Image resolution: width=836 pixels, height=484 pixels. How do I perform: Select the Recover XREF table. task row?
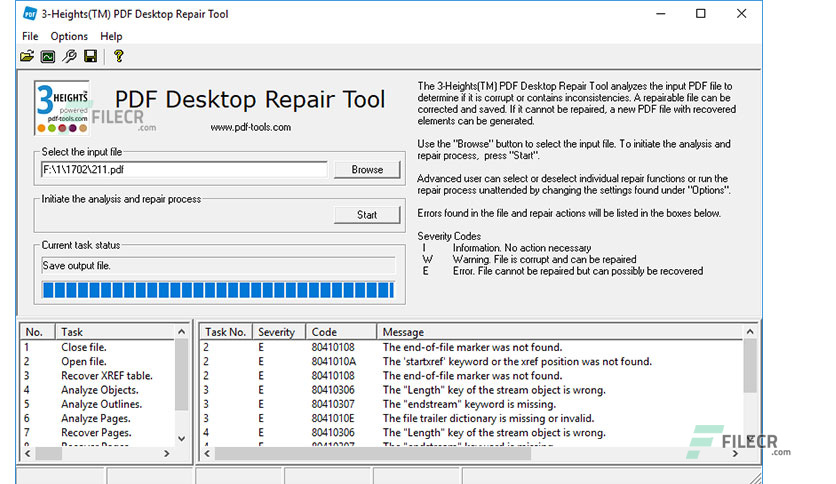point(98,376)
